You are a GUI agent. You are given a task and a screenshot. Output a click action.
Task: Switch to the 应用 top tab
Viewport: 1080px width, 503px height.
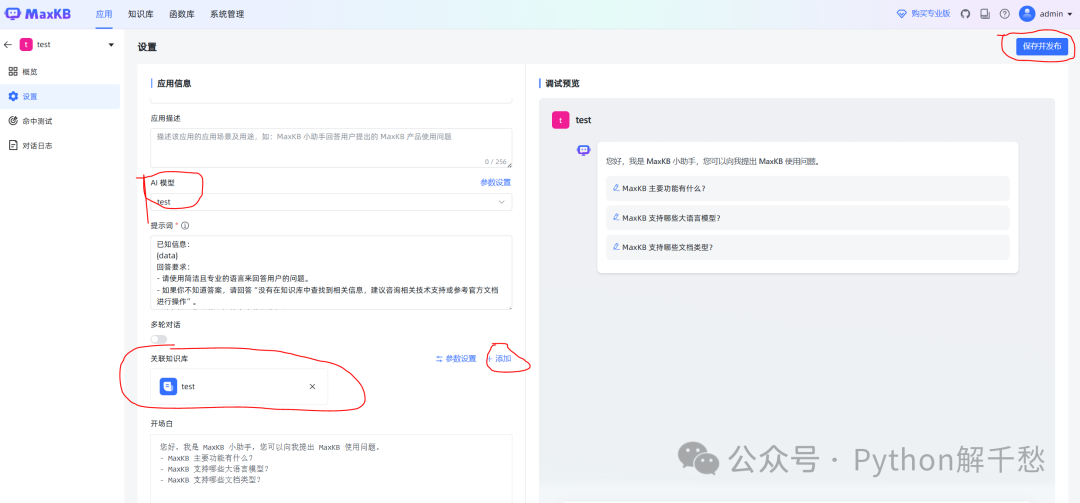pyautogui.click(x=104, y=14)
